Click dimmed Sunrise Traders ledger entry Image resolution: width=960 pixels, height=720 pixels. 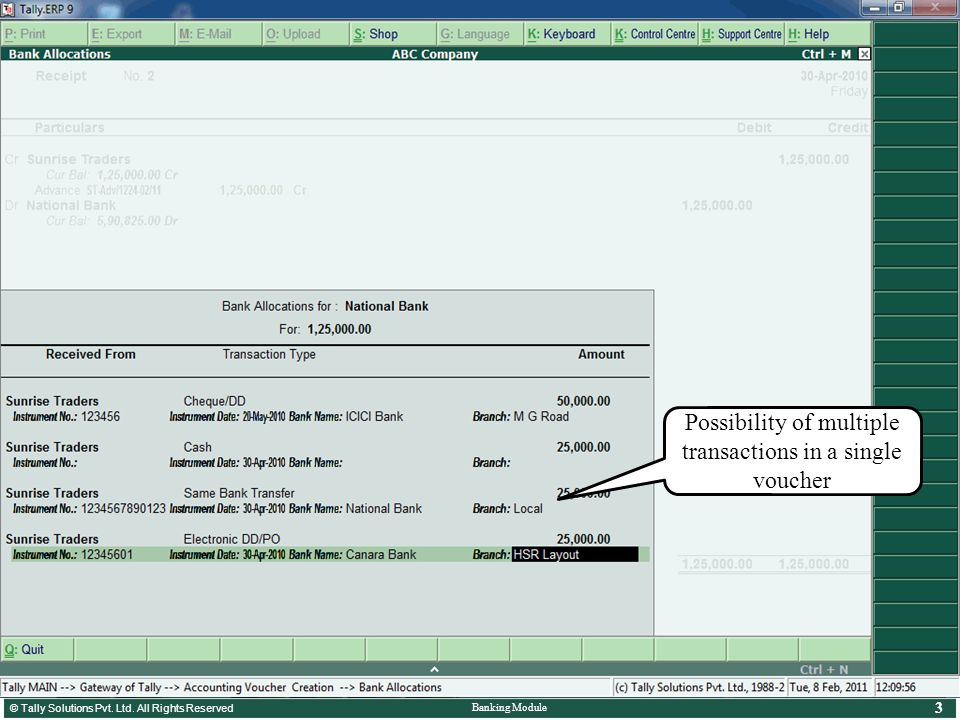coord(78,160)
